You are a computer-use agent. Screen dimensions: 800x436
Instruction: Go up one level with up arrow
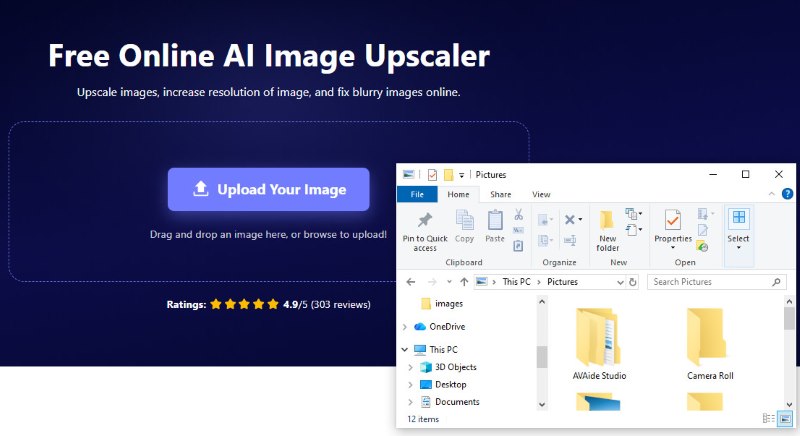click(464, 282)
